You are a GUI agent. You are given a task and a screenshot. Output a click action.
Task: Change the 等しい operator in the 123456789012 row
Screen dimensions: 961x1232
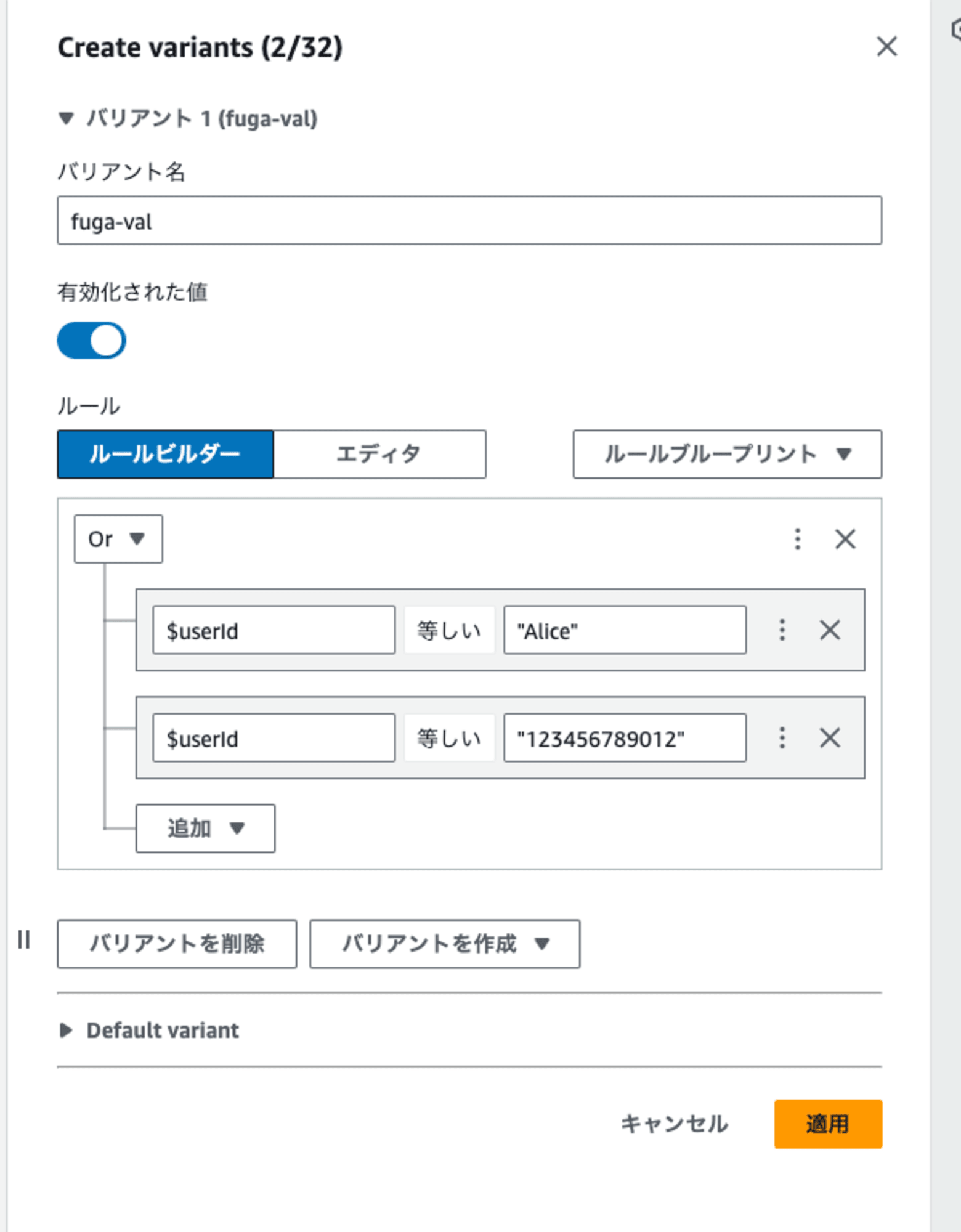(x=449, y=738)
